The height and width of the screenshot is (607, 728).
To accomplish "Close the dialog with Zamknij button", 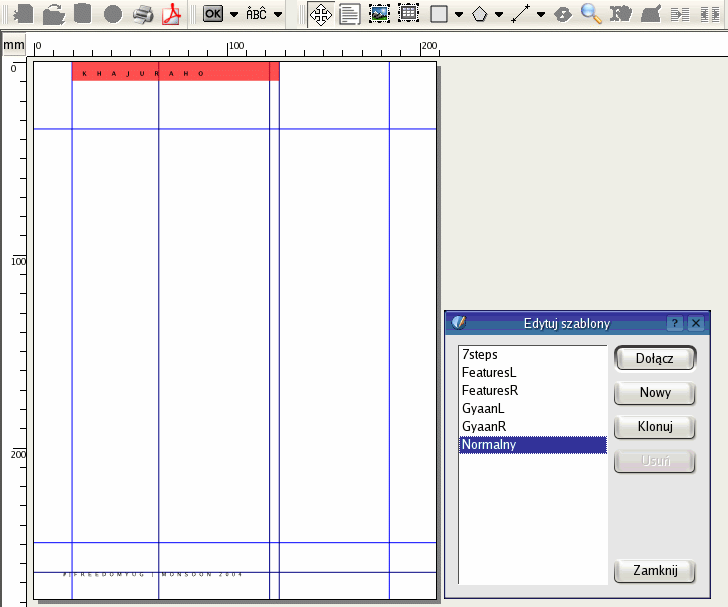I will pyautogui.click(x=654, y=571).
